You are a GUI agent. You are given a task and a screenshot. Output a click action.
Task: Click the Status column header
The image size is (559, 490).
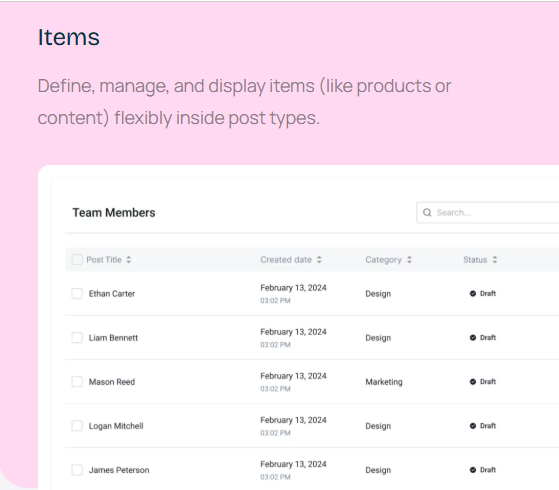click(475, 260)
